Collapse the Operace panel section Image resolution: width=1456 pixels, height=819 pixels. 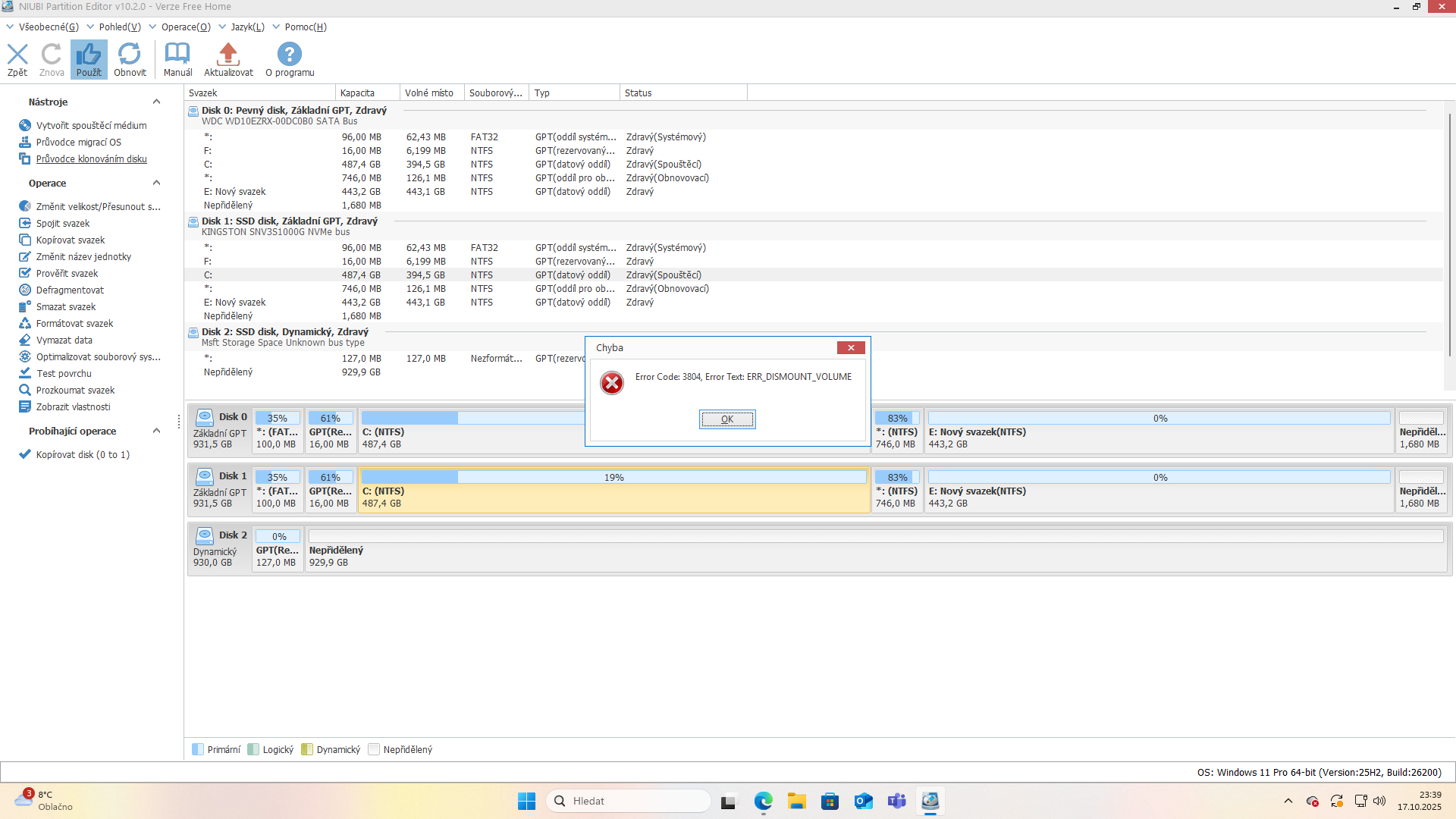[156, 184]
